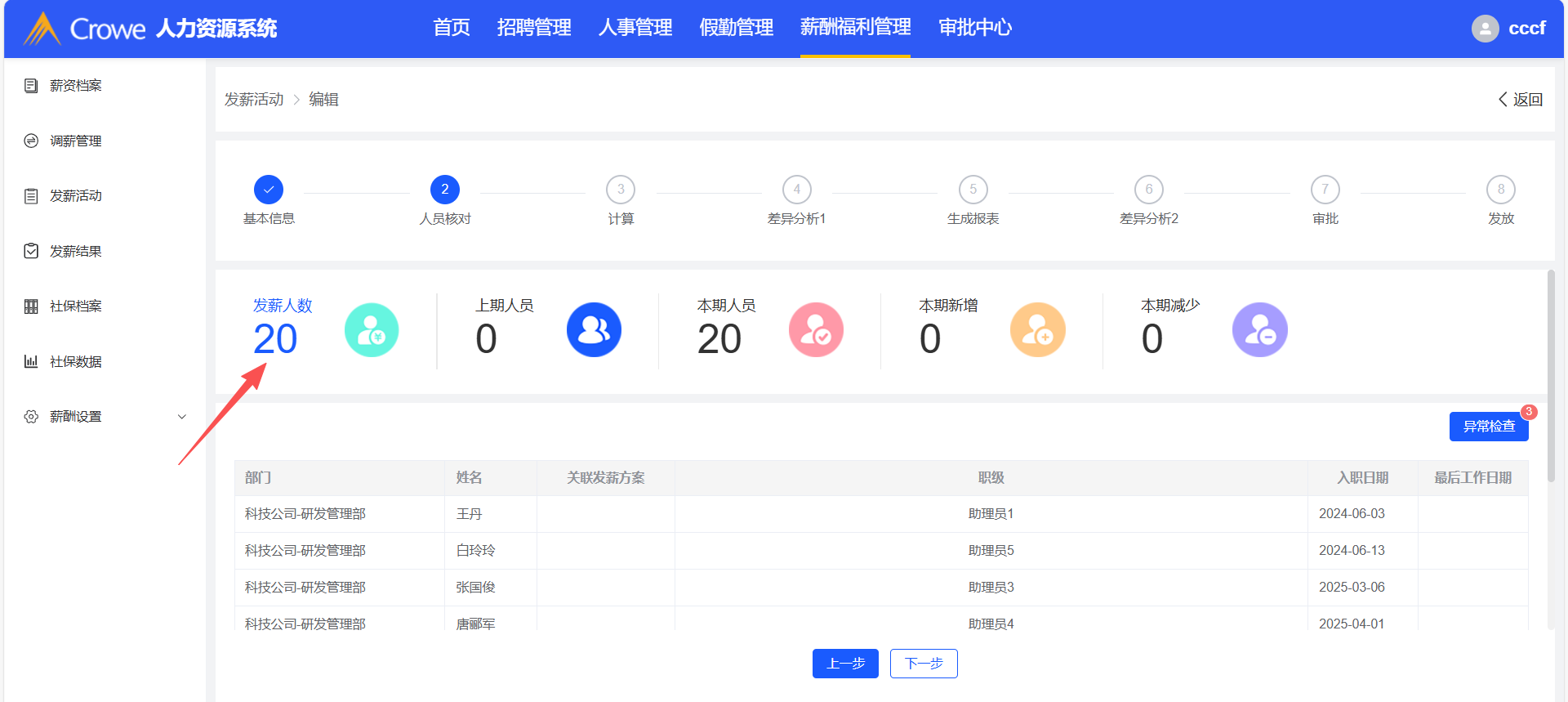This screenshot has width=1568, height=702.
Task: Click the orange 本期新增 icon
Action: (x=1038, y=330)
